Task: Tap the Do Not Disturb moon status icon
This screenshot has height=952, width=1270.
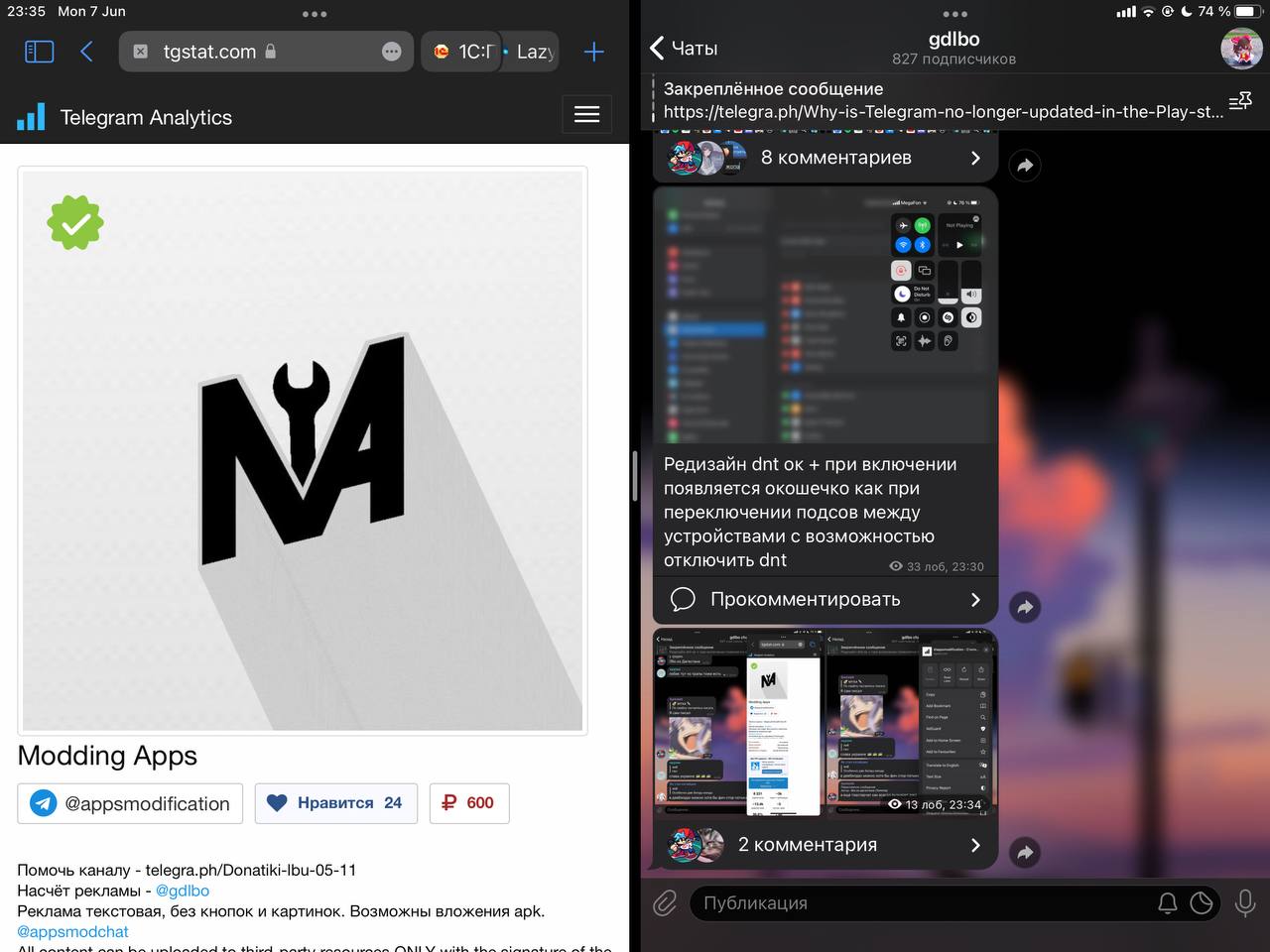Action: [1187, 12]
